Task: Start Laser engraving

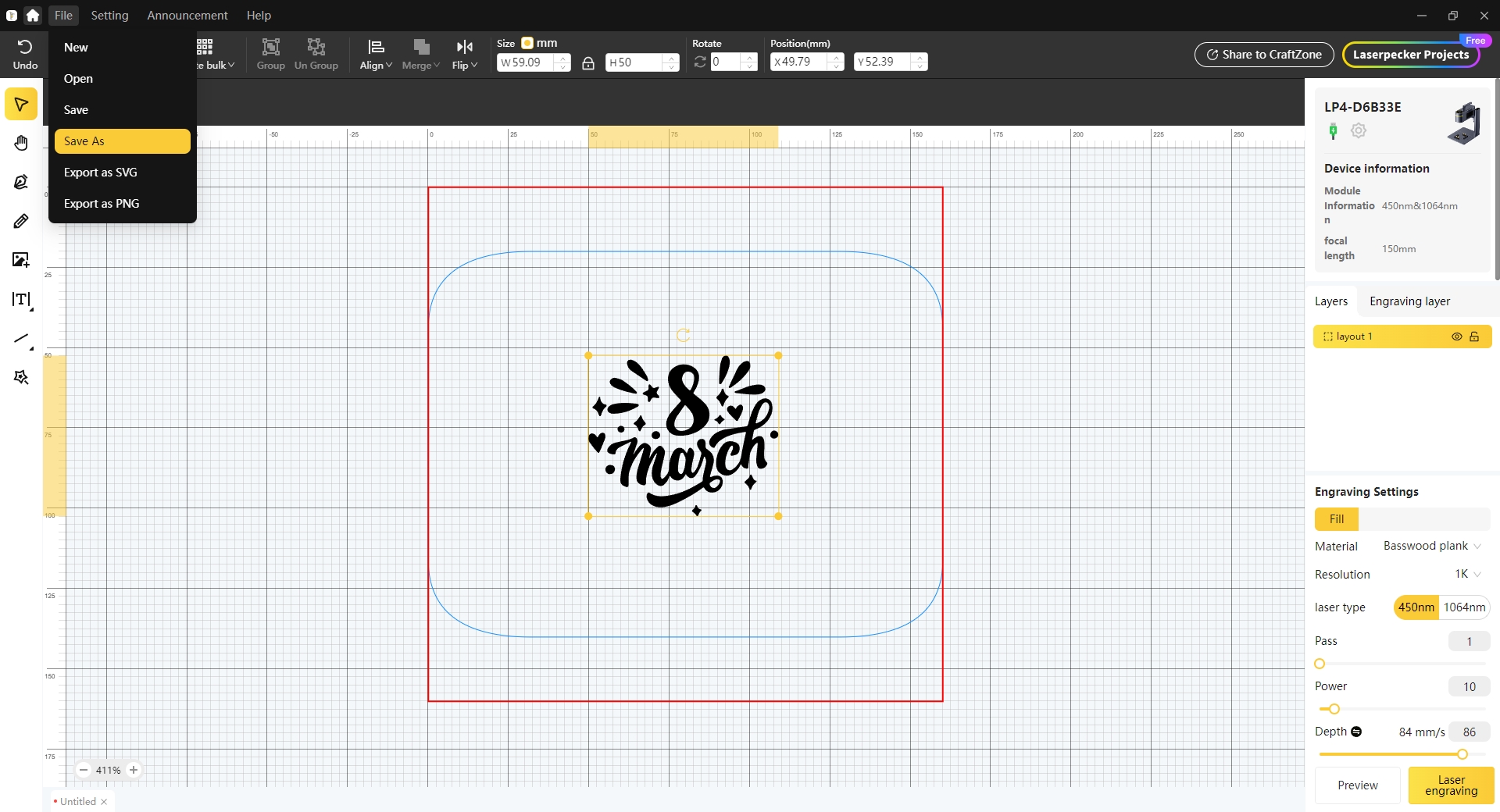Action: [1450, 785]
